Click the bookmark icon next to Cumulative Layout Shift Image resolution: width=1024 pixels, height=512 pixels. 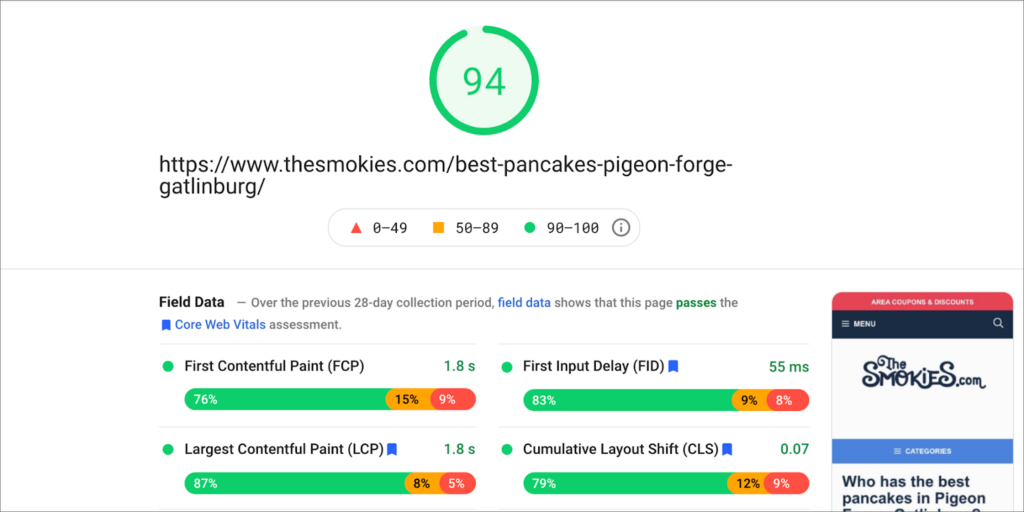click(727, 449)
